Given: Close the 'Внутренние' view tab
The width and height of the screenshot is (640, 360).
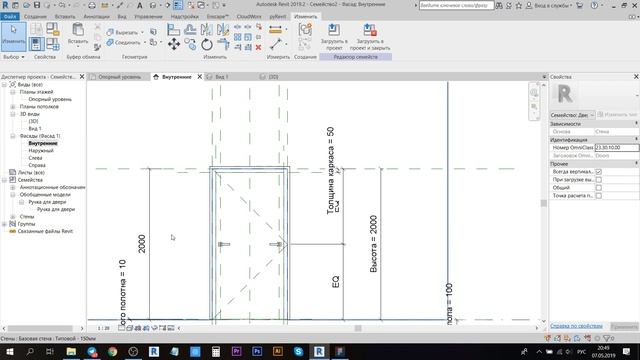Looking at the screenshot, I should tap(200, 77).
